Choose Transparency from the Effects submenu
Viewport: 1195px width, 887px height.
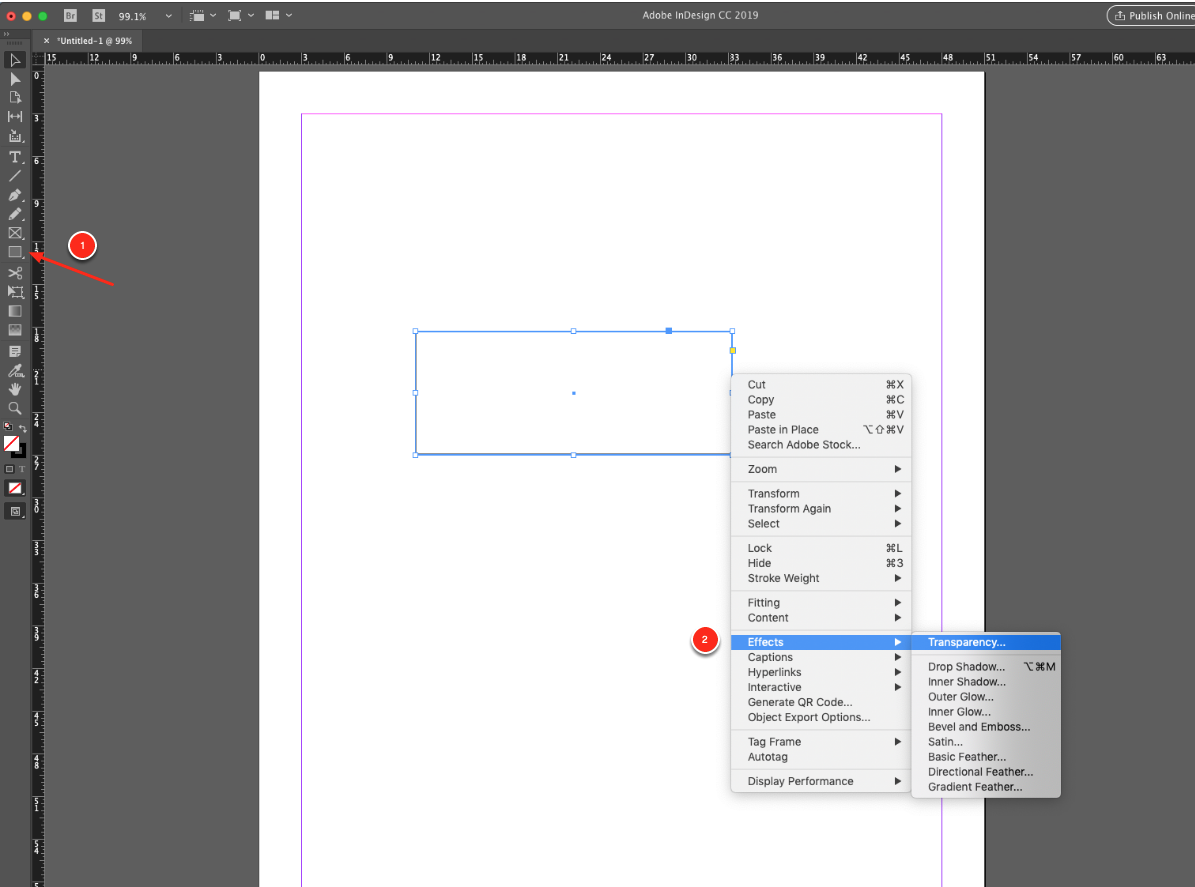tap(966, 641)
